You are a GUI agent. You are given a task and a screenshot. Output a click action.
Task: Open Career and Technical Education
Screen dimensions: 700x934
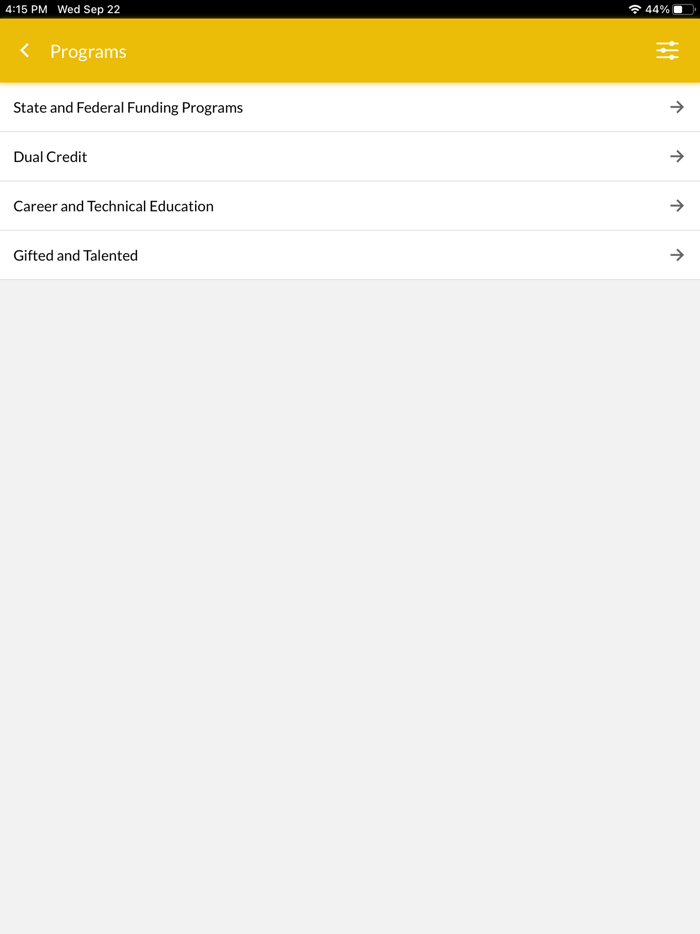[x=113, y=206]
